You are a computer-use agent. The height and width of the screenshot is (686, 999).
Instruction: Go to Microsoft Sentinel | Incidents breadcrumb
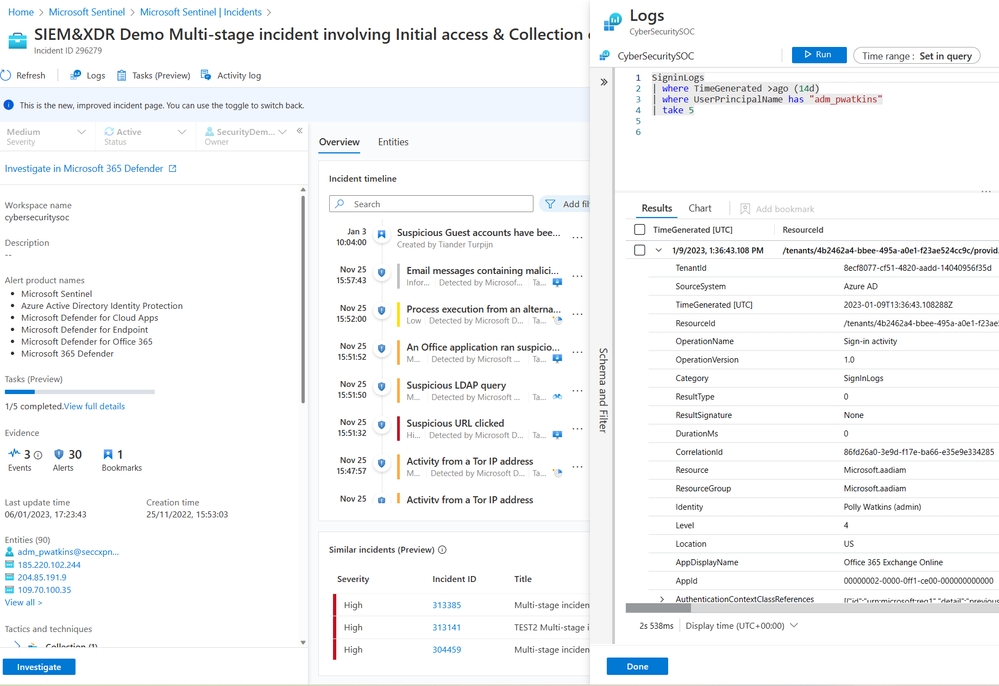(201, 12)
